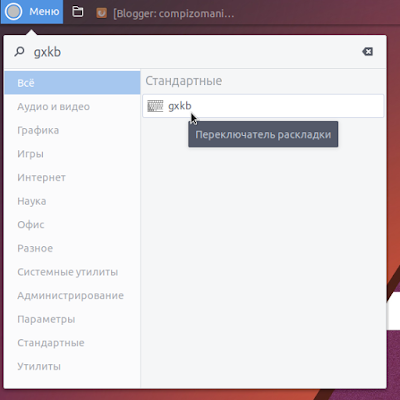Select Стандартные in the sidebar list

click(72, 343)
